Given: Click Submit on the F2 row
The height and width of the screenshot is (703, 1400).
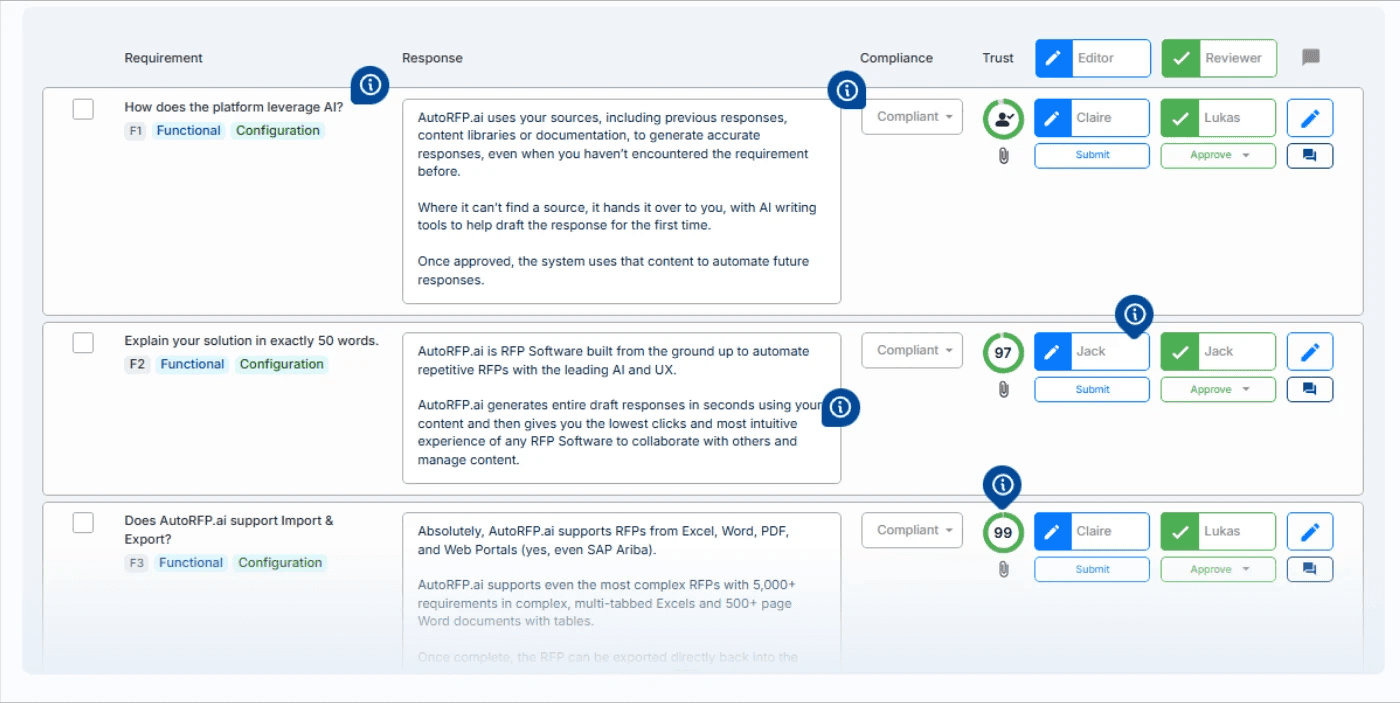Looking at the screenshot, I should pyautogui.click(x=1091, y=389).
